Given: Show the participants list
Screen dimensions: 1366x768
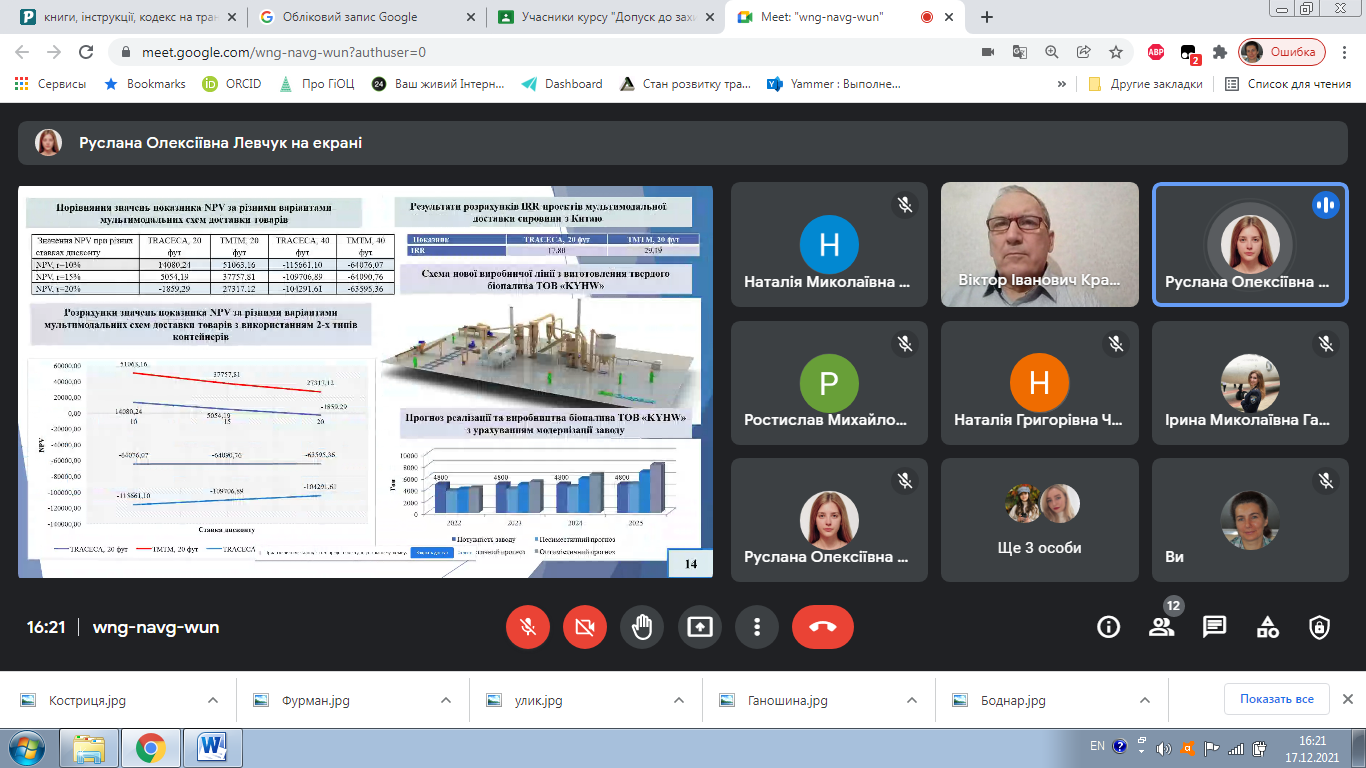Looking at the screenshot, I should click(x=1161, y=627).
